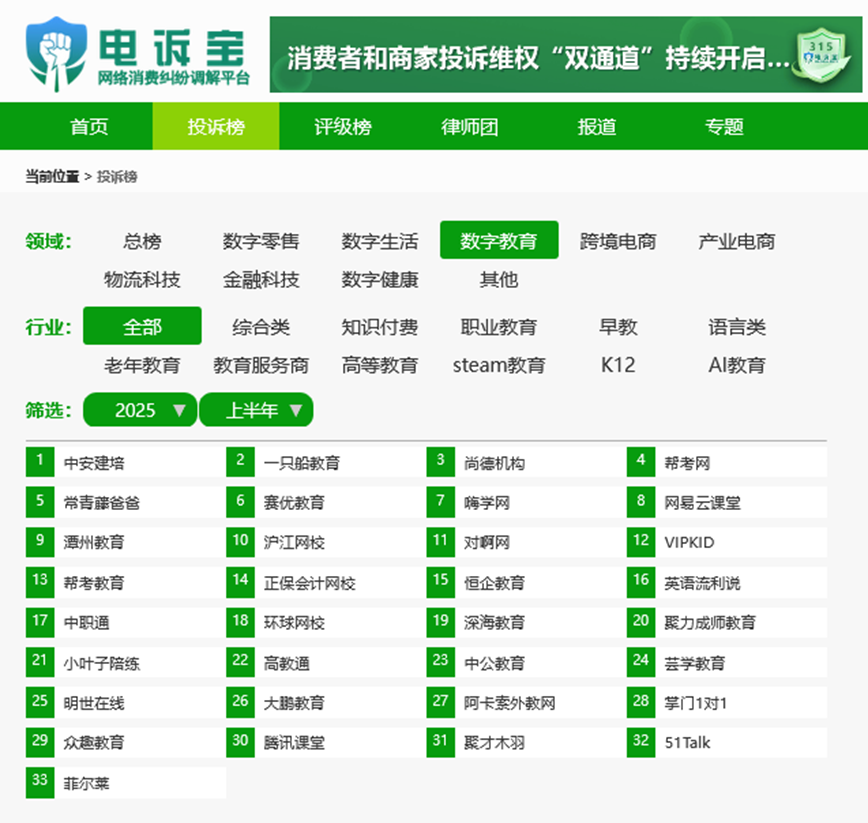Choose the 教育服务商 industry filter
This screenshot has height=823, width=868.
pyautogui.click(x=261, y=365)
